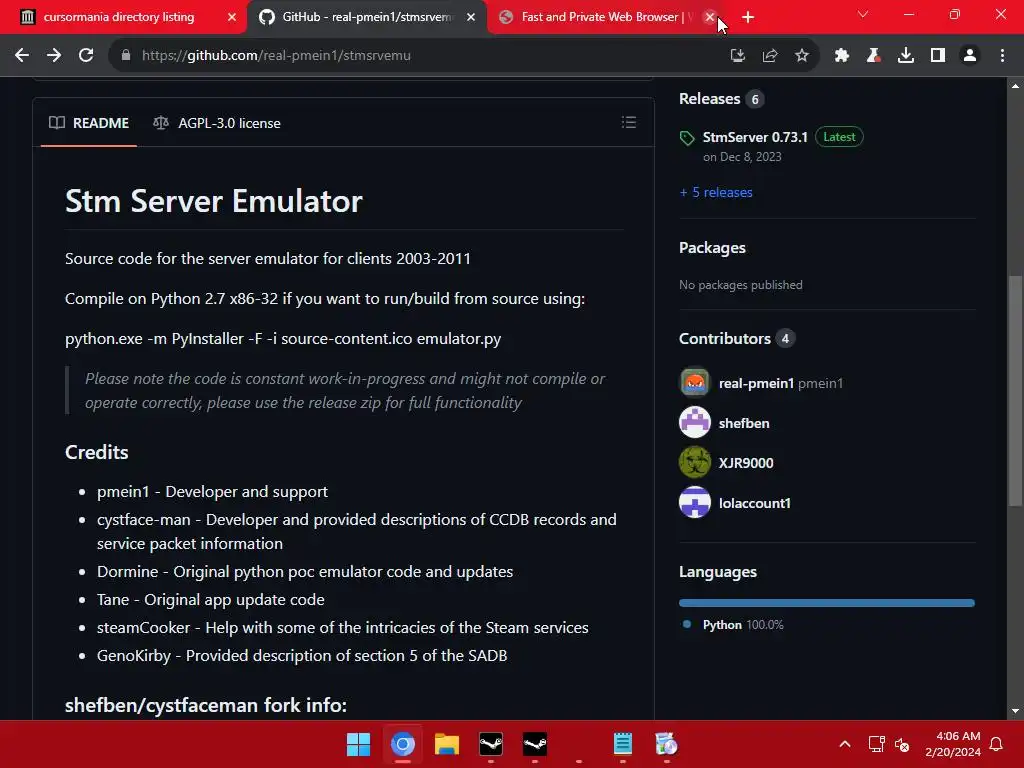The height and width of the screenshot is (768, 1024).
Task: Click the lock icon in address bar
Action: (x=126, y=56)
